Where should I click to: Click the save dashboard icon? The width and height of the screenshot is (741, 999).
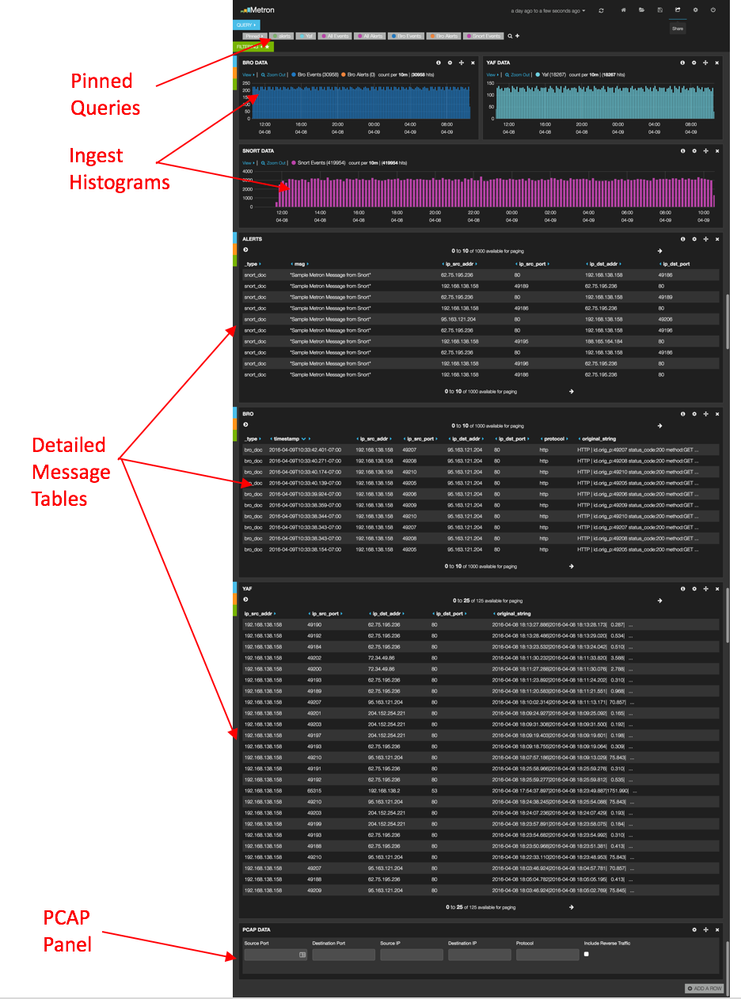(659, 10)
